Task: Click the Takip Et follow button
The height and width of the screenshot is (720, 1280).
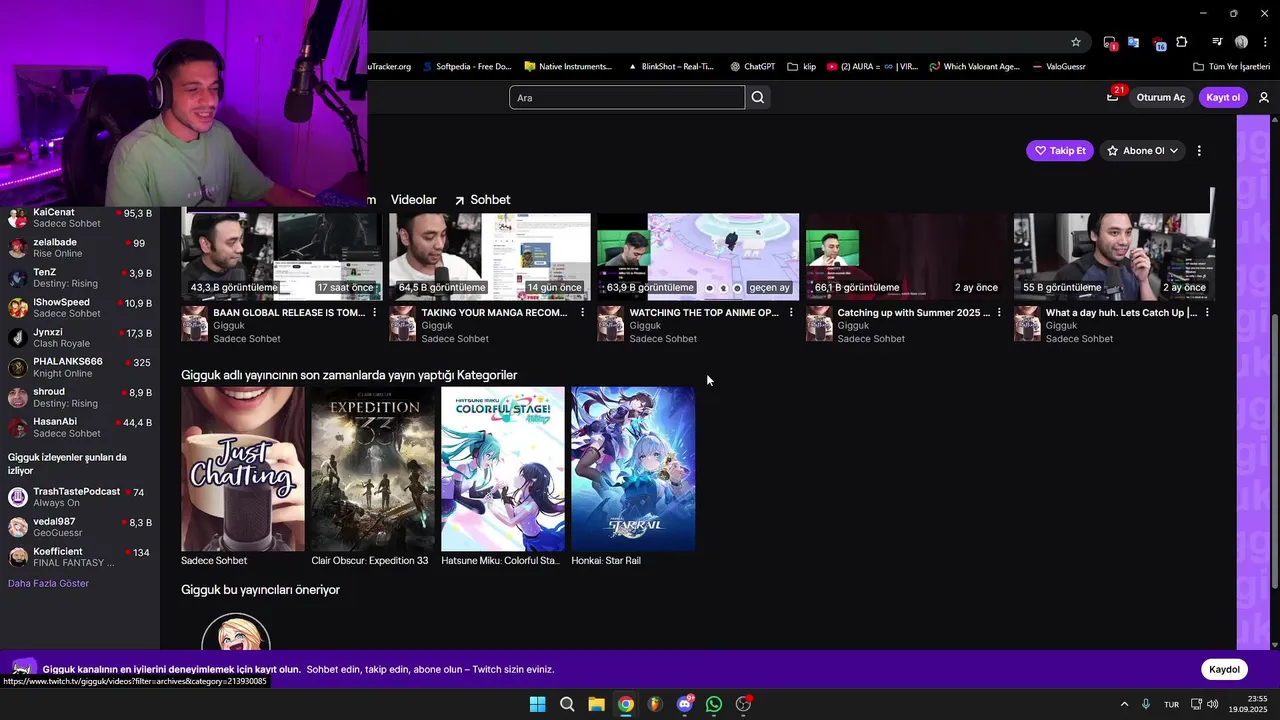Action: click(1060, 151)
